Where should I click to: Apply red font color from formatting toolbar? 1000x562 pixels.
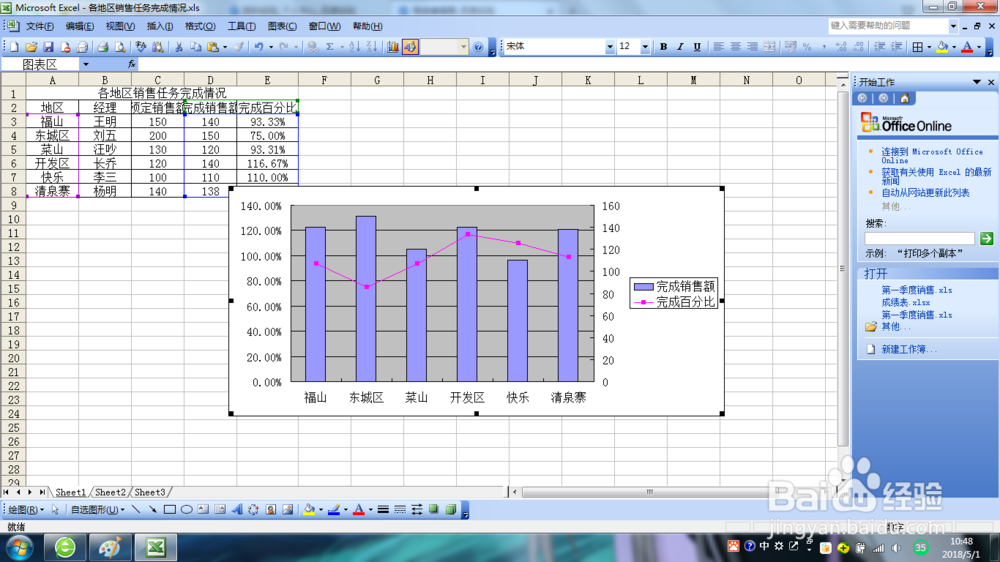pyautogui.click(x=967, y=47)
